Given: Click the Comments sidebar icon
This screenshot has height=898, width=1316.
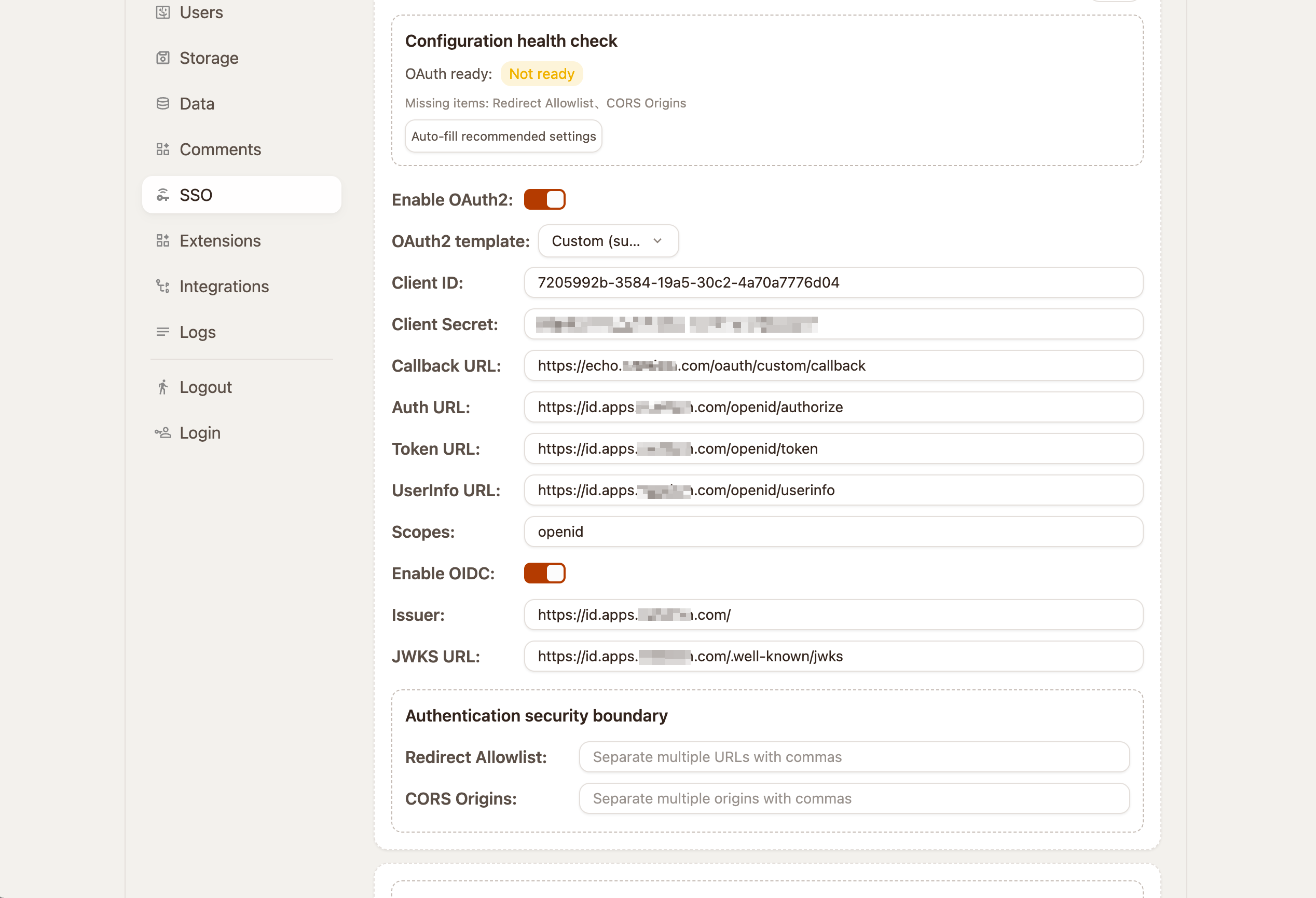Looking at the screenshot, I should coord(162,149).
